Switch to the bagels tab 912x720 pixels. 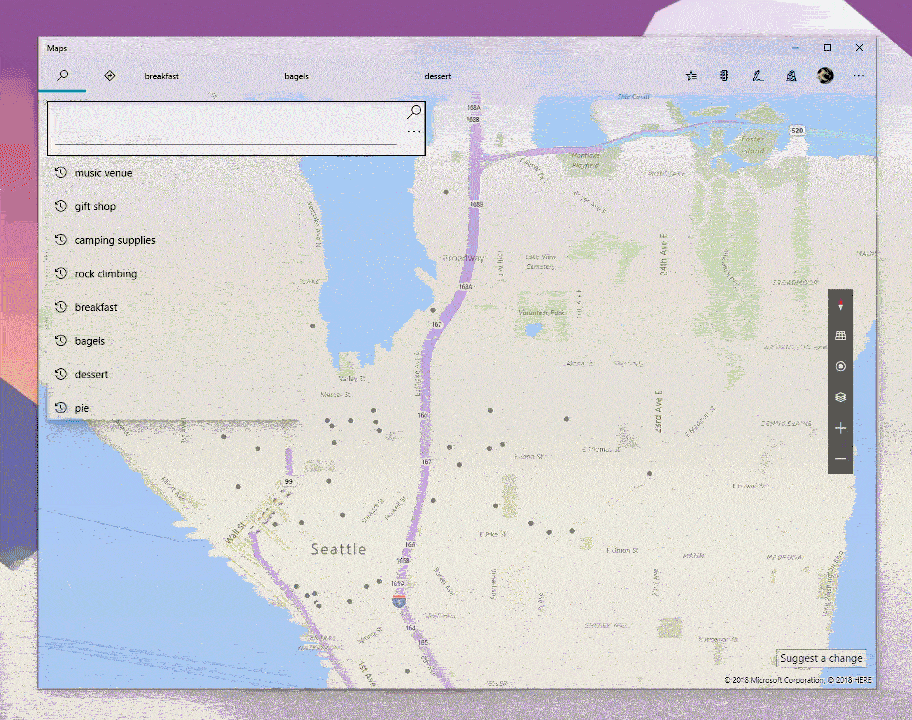point(297,76)
